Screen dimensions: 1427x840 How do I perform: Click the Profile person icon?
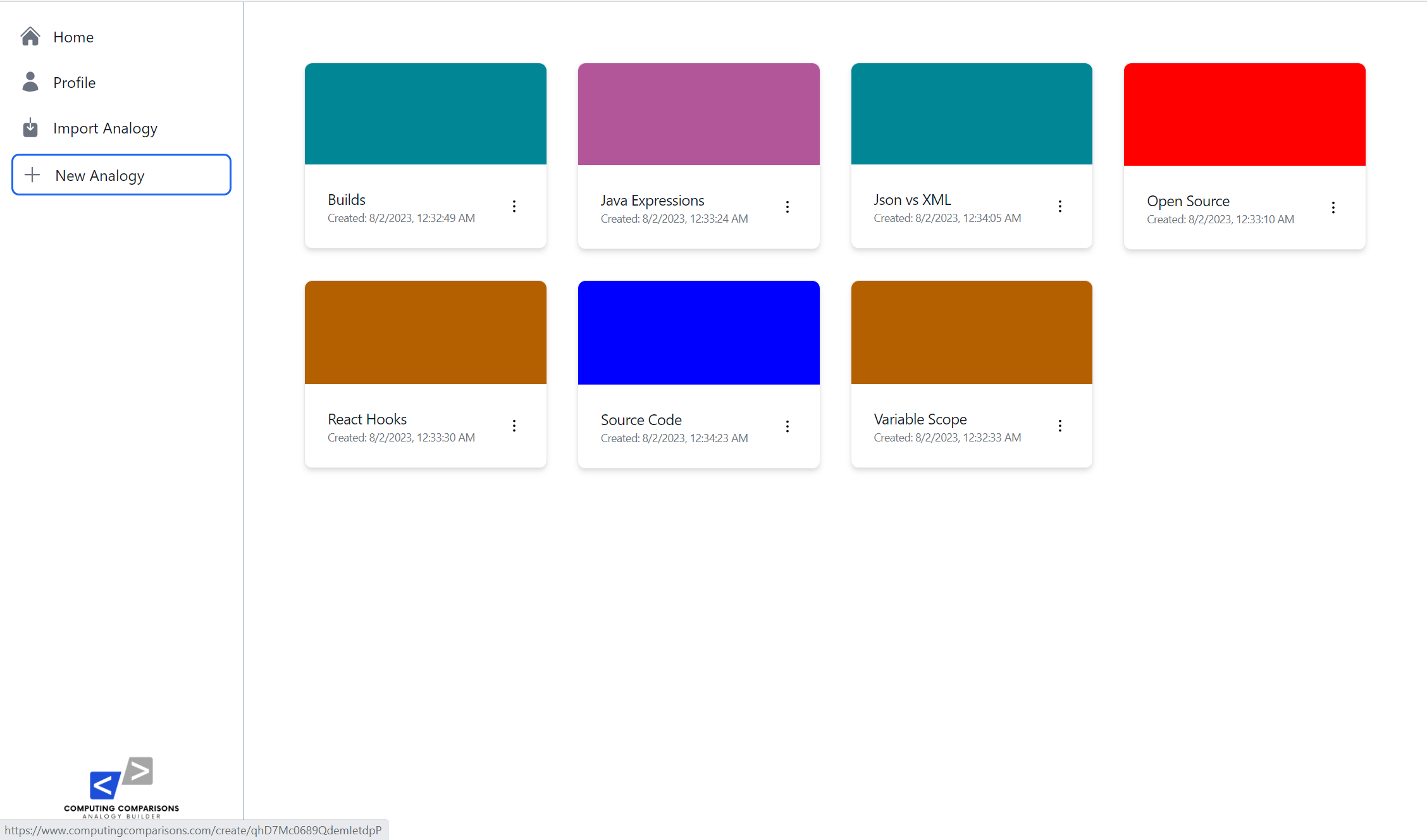coord(30,82)
